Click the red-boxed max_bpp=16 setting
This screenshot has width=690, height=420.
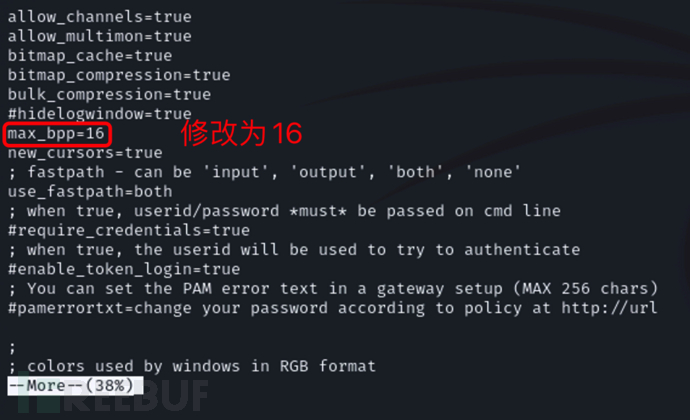(57, 133)
